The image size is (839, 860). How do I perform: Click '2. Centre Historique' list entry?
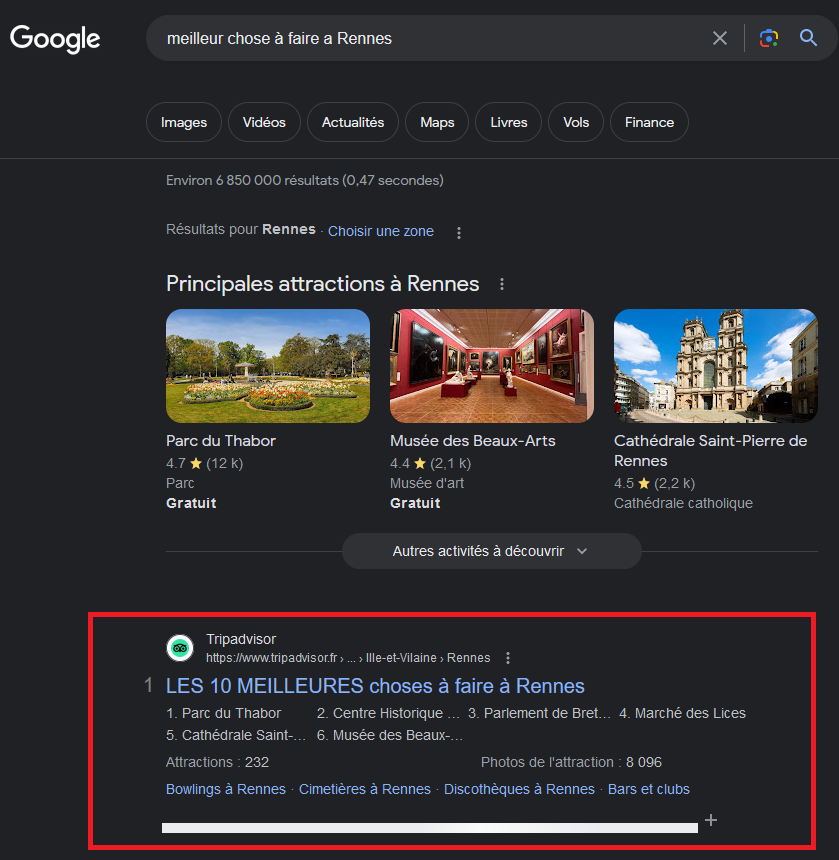[x=388, y=713]
